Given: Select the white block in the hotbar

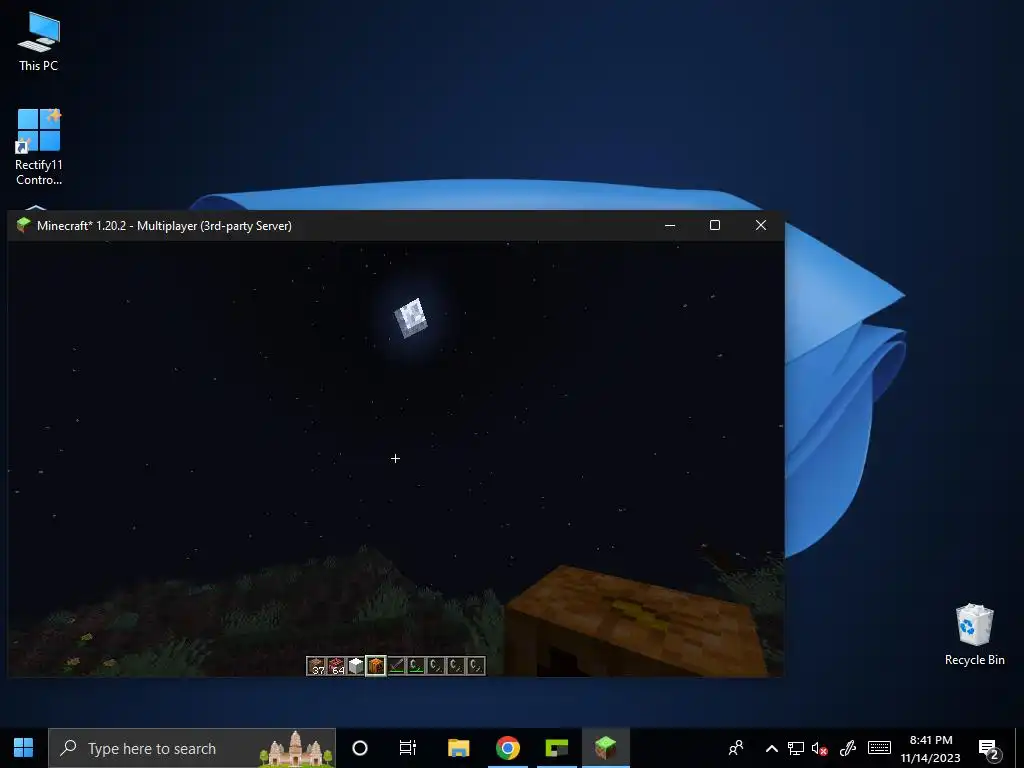Looking at the screenshot, I should point(356,665).
